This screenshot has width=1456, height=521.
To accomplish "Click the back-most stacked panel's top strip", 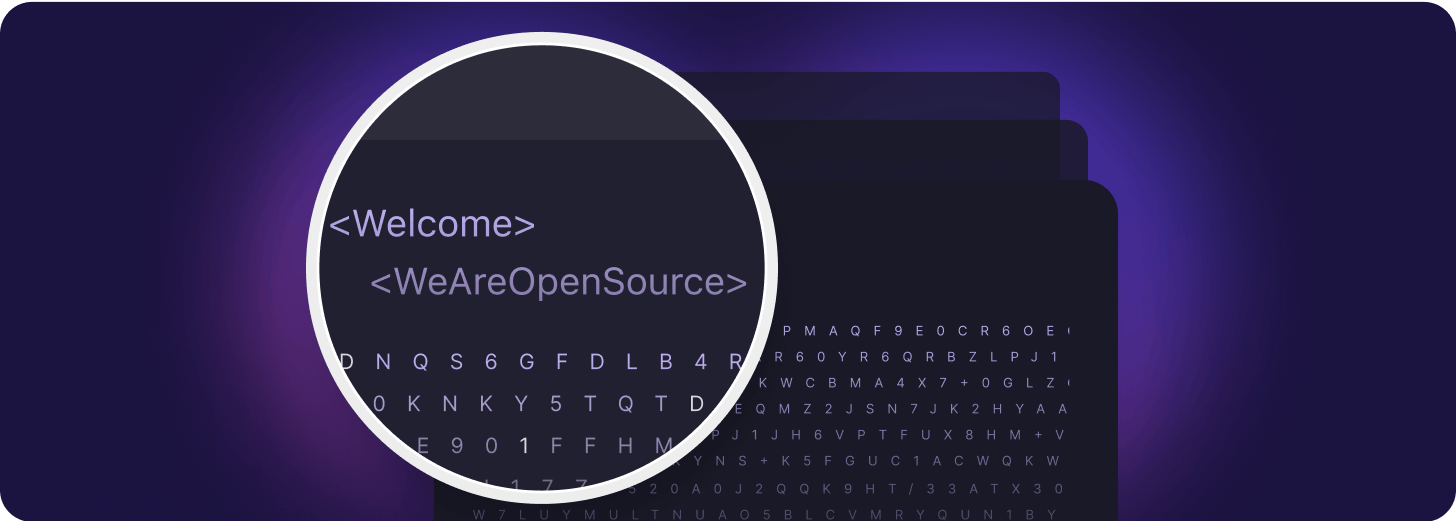I will tap(910, 95).
